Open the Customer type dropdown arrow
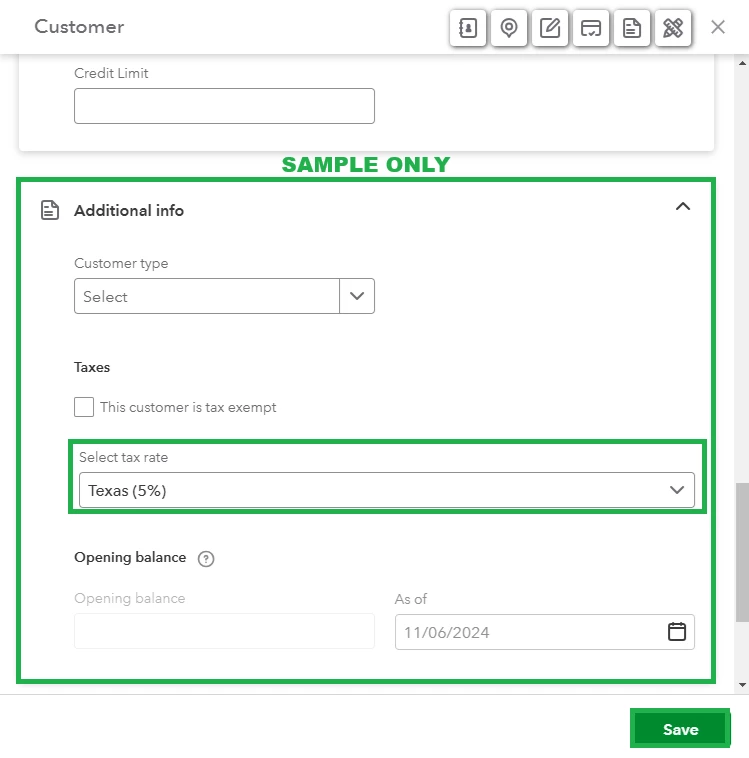This screenshot has width=749, height=758. click(x=357, y=296)
